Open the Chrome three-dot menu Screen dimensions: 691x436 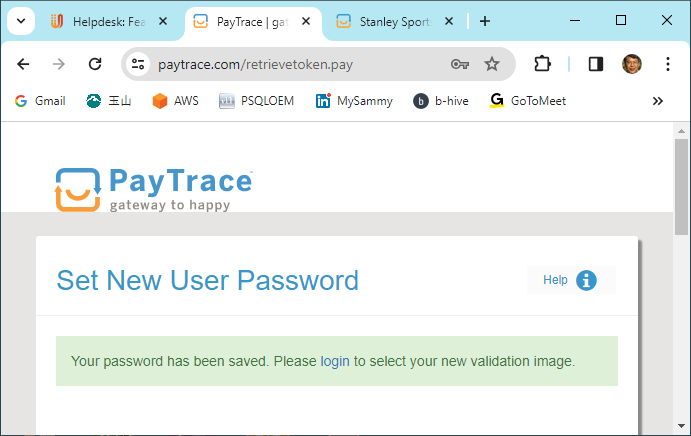tap(668, 64)
